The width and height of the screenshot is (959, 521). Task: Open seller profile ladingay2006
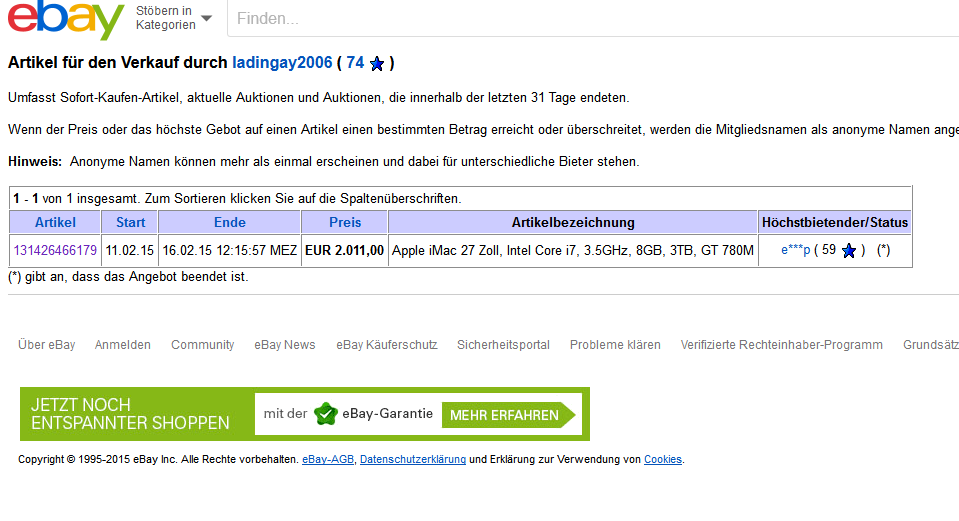(x=282, y=63)
